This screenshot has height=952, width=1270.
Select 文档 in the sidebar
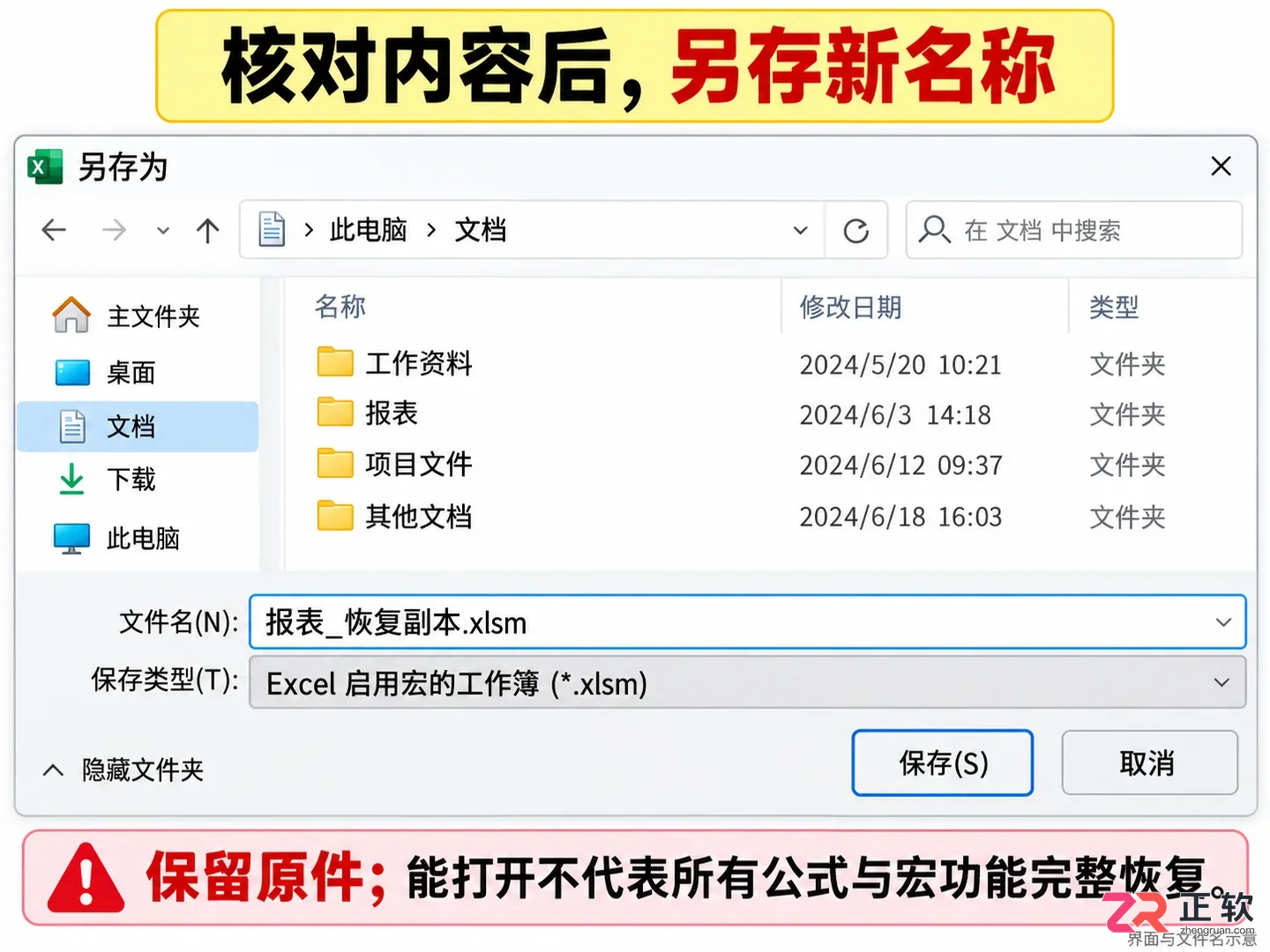click(x=137, y=427)
